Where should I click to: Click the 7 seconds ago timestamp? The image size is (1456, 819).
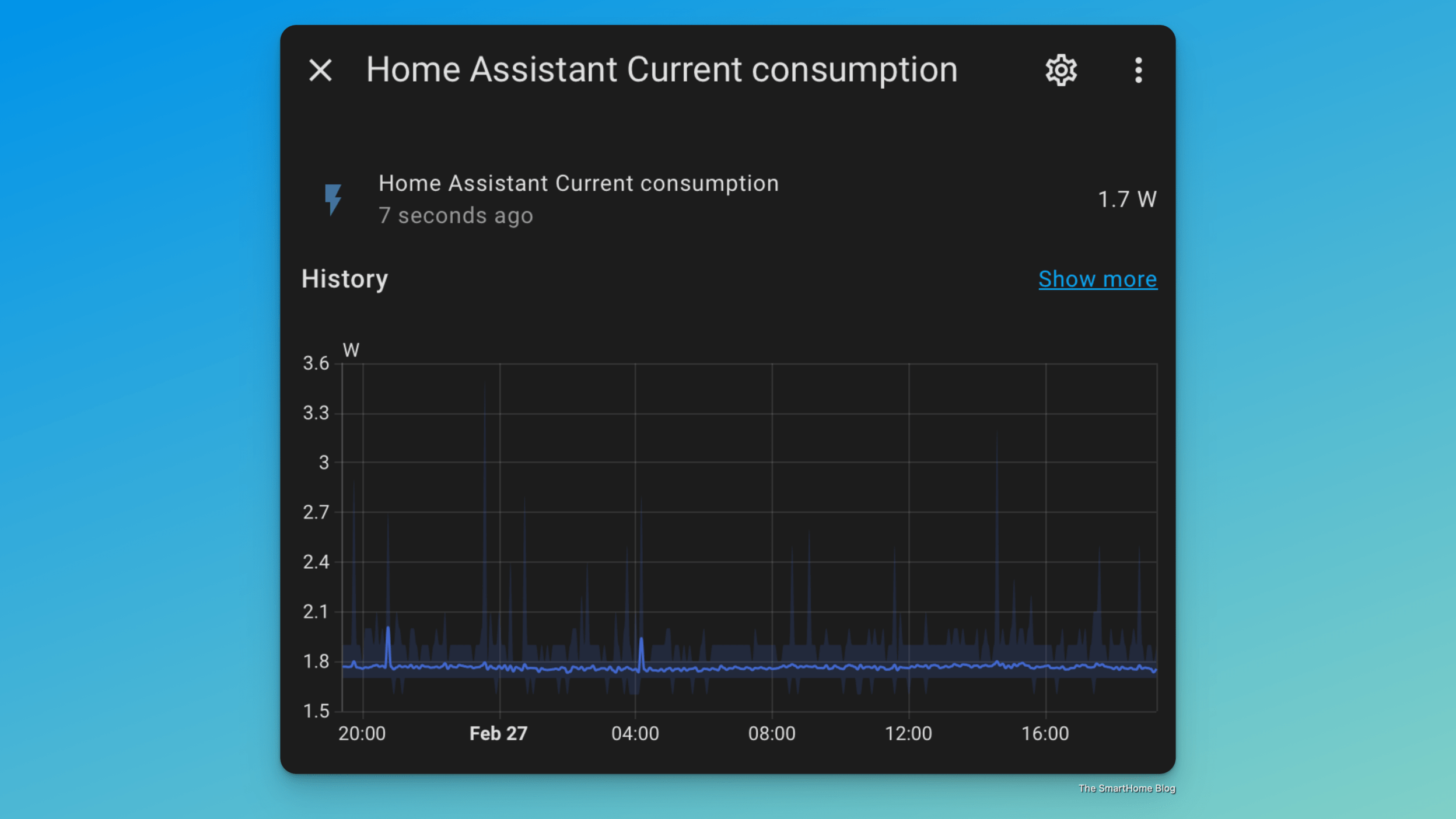[456, 215]
